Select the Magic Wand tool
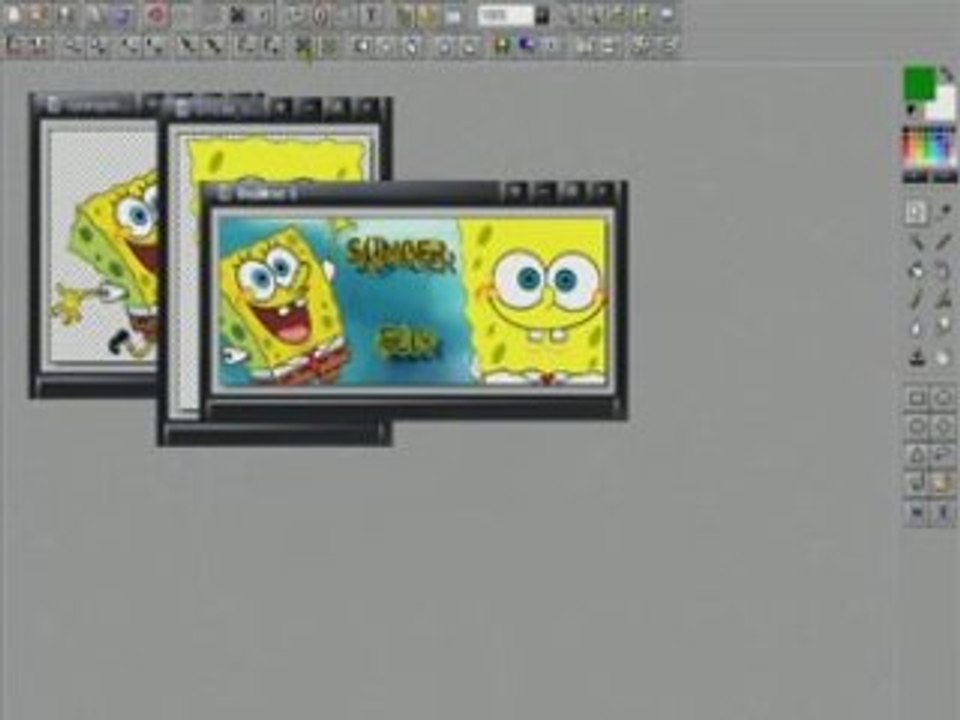This screenshot has height=720, width=960. (x=916, y=242)
